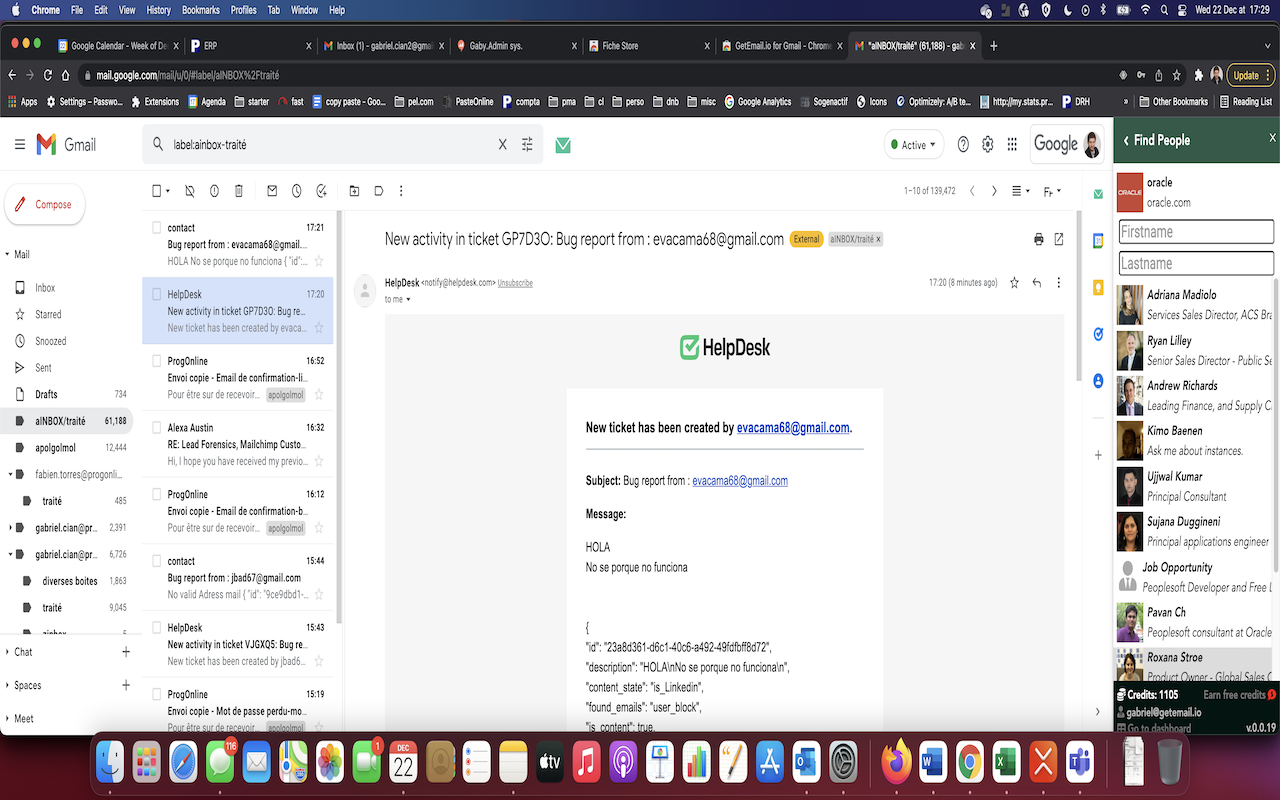The image size is (1280, 800).
Task: Open the Bookmarks menu in the menu bar
Action: pos(202,10)
